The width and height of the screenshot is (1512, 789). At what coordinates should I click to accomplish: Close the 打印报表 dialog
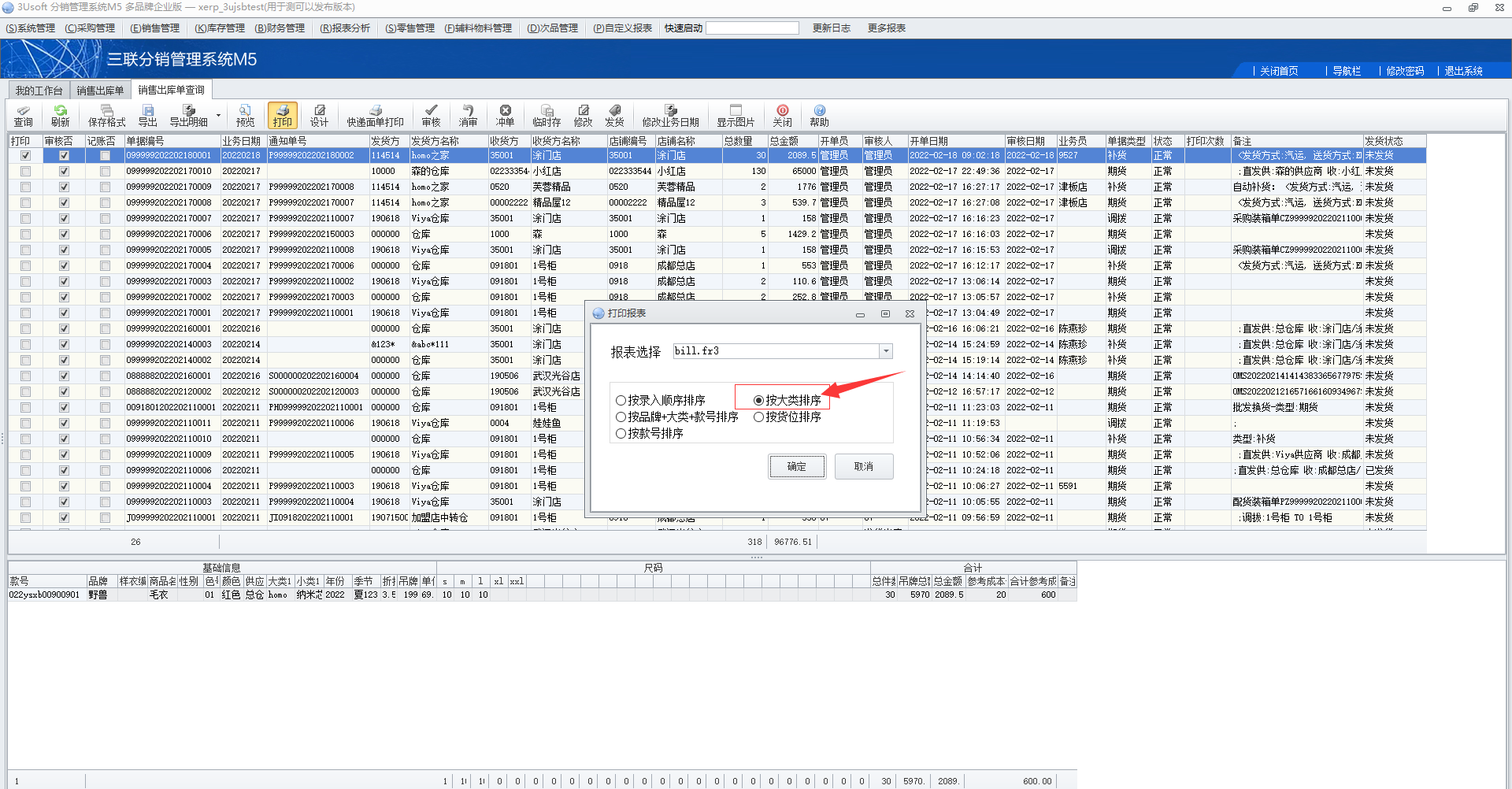click(910, 313)
